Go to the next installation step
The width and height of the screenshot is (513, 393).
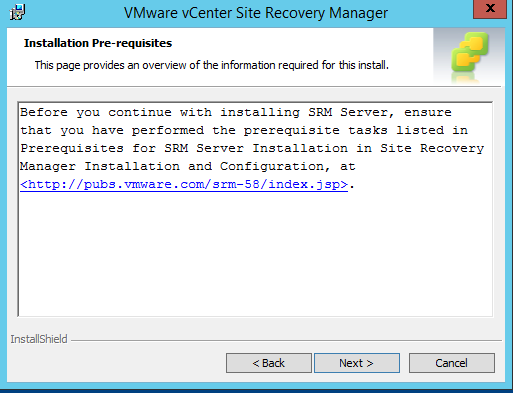click(x=357, y=363)
